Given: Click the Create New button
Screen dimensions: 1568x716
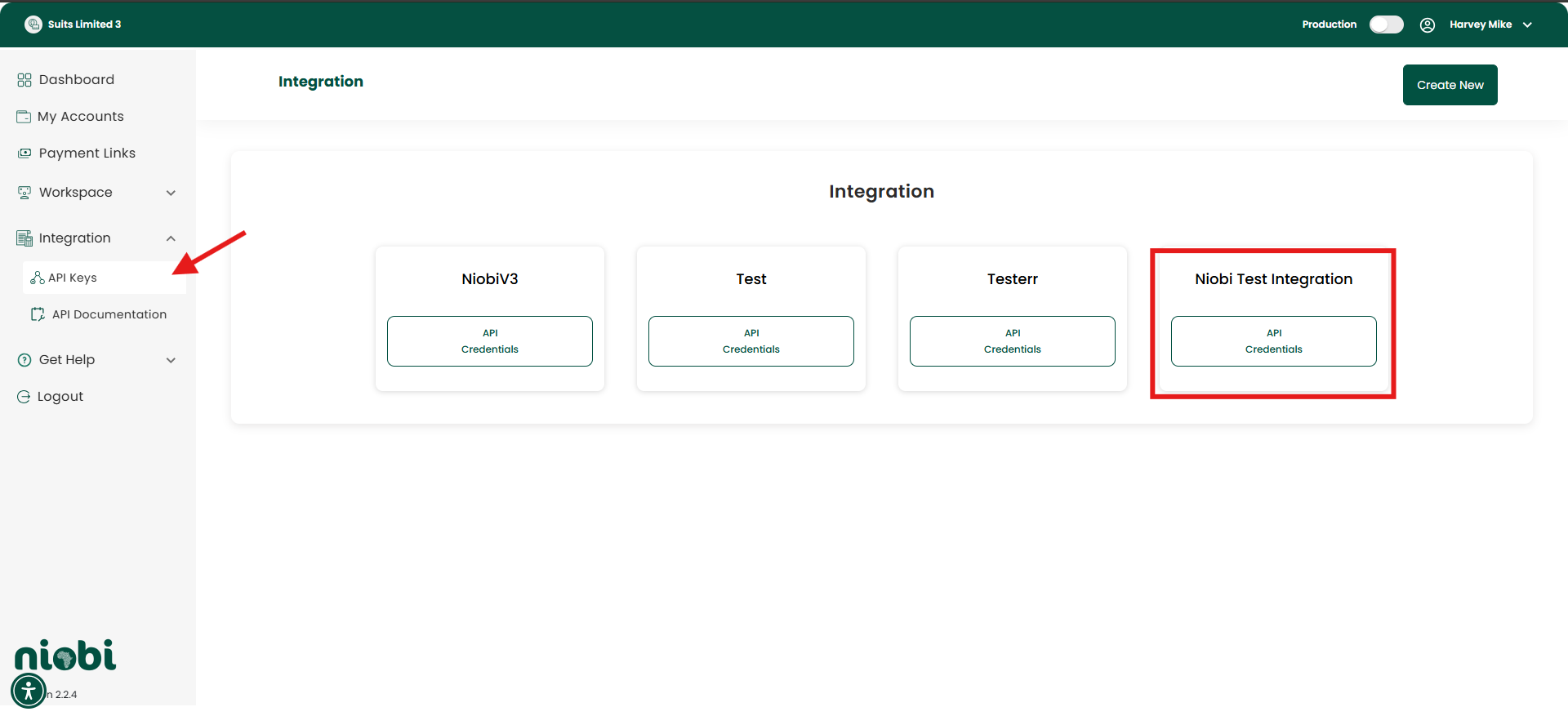Looking at the screenshot, I should [1450, 85].
